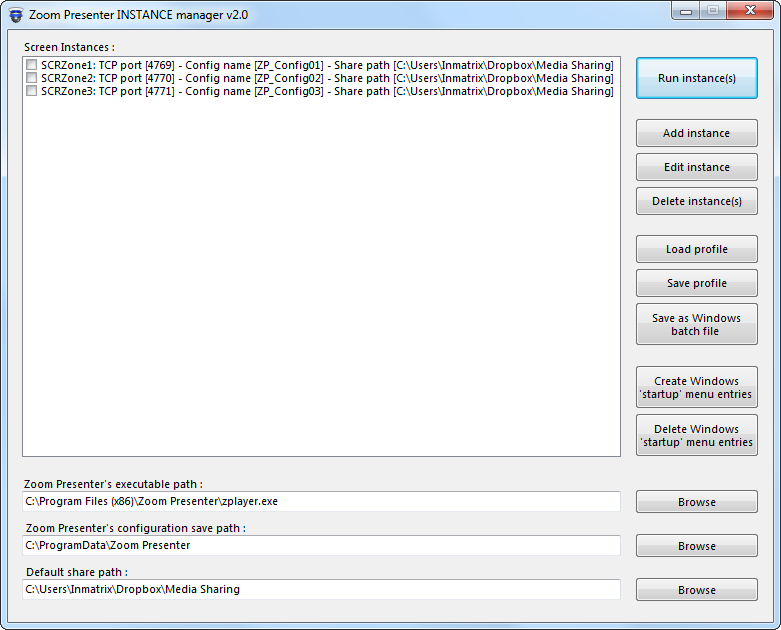Image resolution: width=781 pixels, height=630 pixels.
Task: Close the INSTANCE manager window
Action: (750, 10)
